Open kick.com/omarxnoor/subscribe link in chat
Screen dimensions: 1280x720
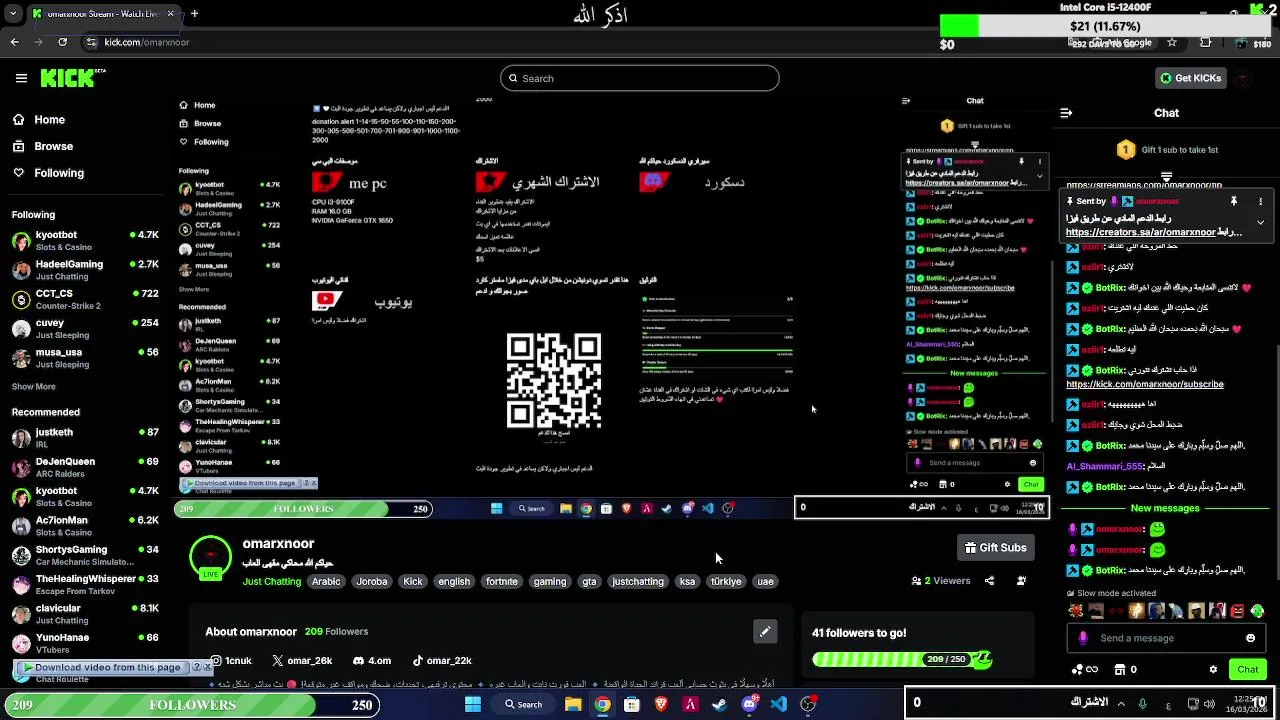1145,384
